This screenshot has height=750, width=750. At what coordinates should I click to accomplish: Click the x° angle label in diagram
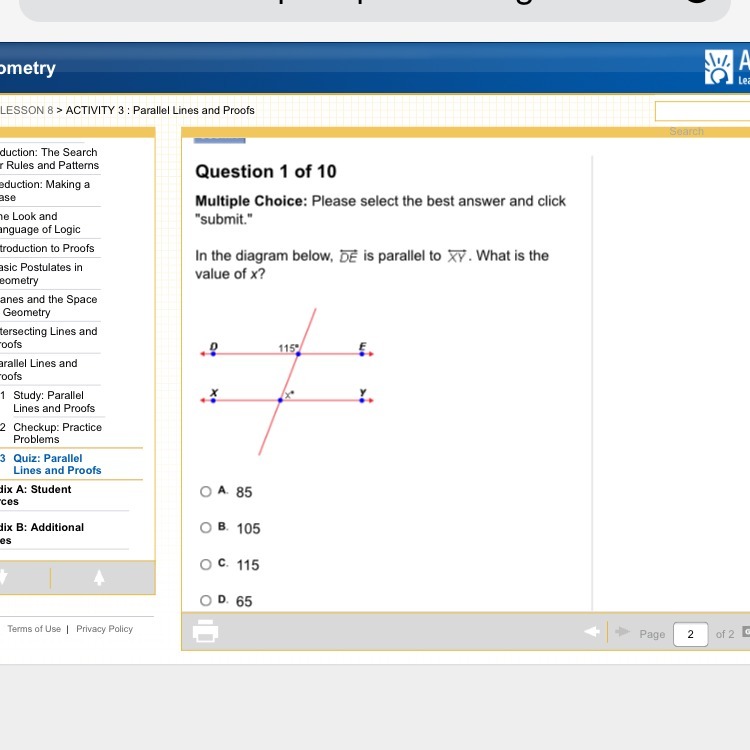click(289, 395)
